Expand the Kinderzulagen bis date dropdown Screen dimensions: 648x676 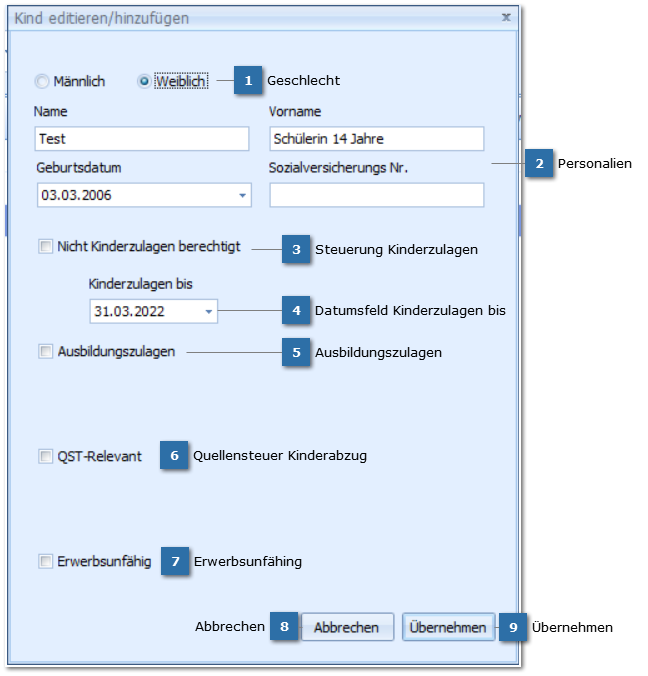[208, 312]
